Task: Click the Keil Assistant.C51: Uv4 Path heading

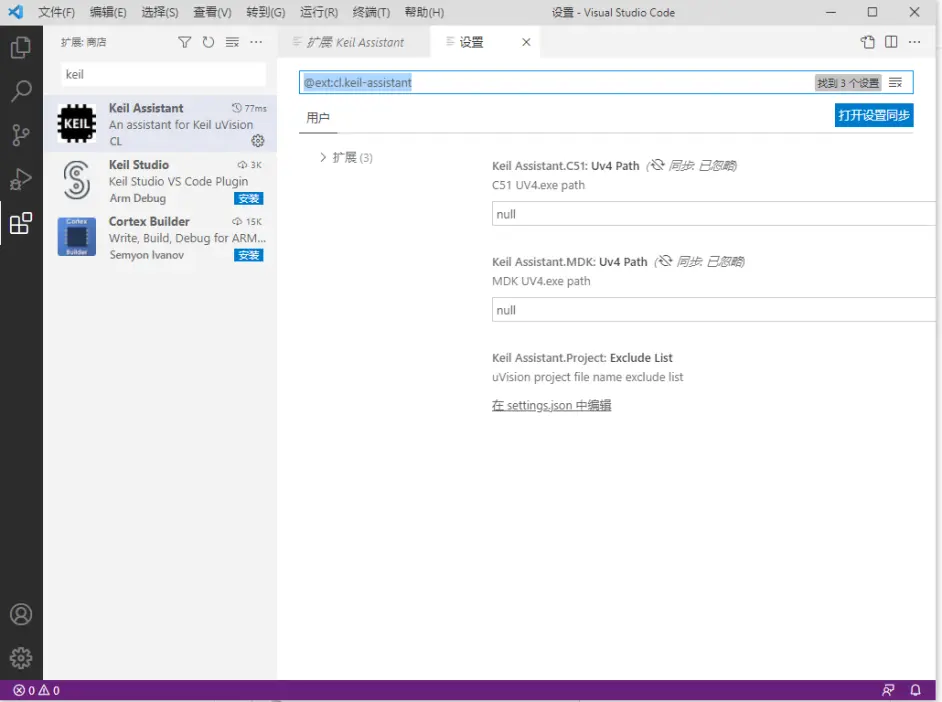Action: pos(565,166)
